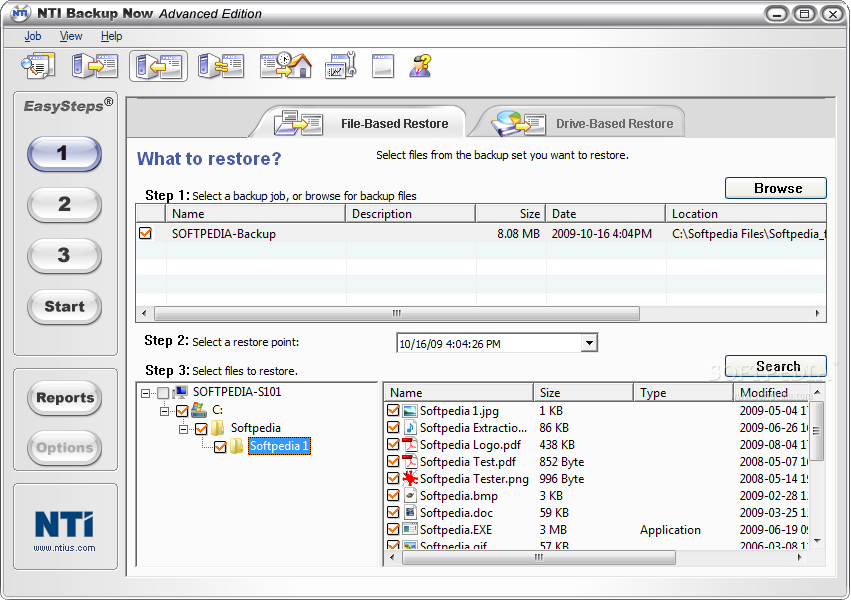Open the View menu
Screen dimensions: 851x601
tap(71, 36)
